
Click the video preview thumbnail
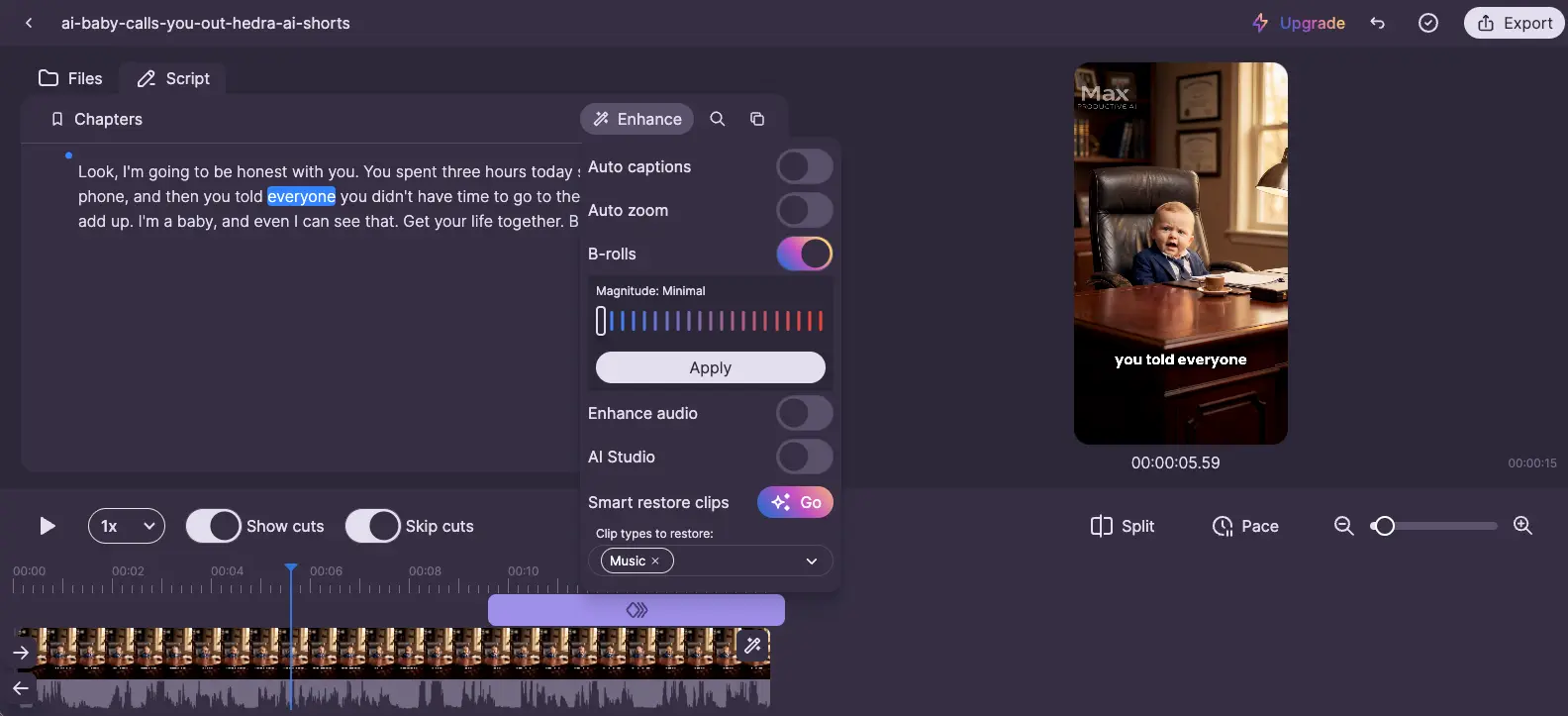pyautogui.click(x=1181, y=254)
